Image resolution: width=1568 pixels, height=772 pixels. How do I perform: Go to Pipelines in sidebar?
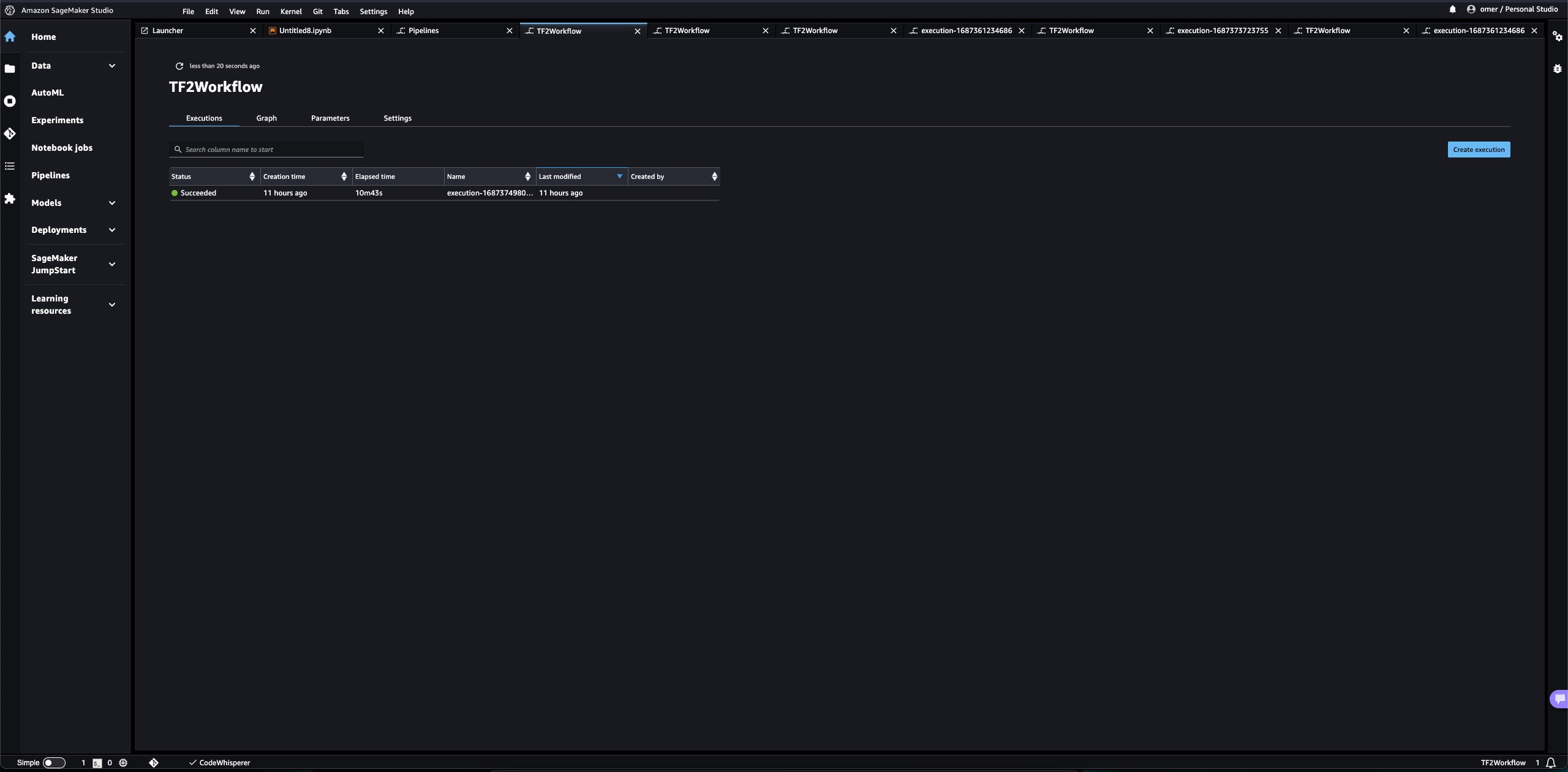(50, 175)
